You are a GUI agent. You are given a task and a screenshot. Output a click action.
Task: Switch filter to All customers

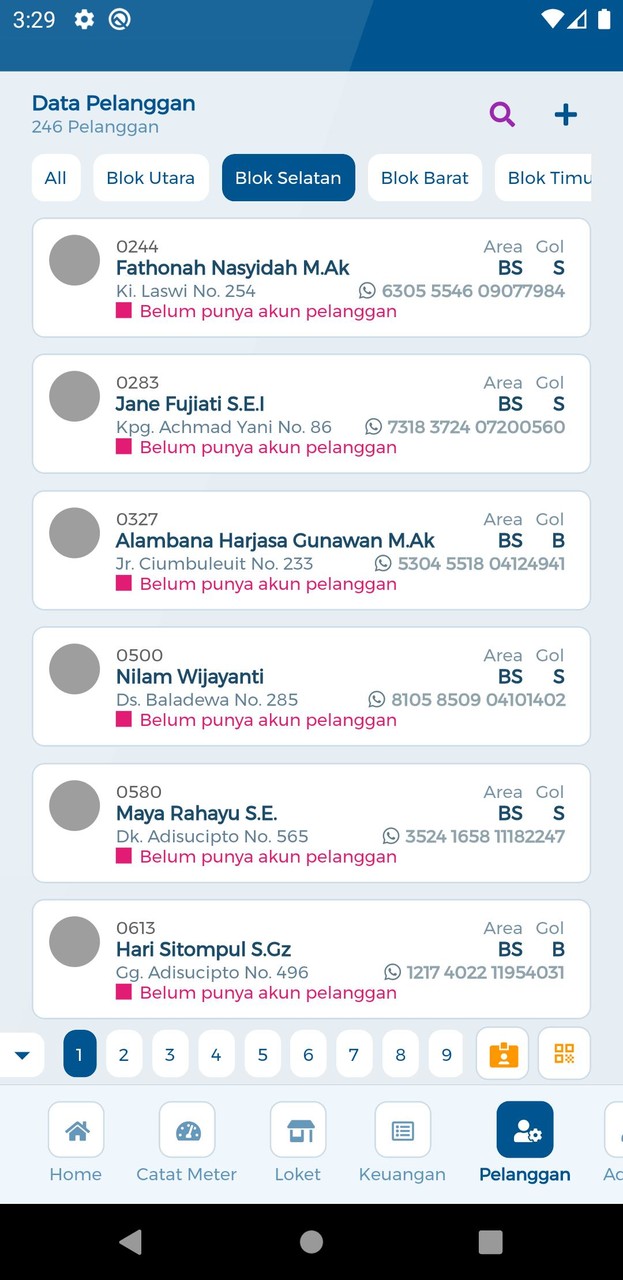point(56,177)
